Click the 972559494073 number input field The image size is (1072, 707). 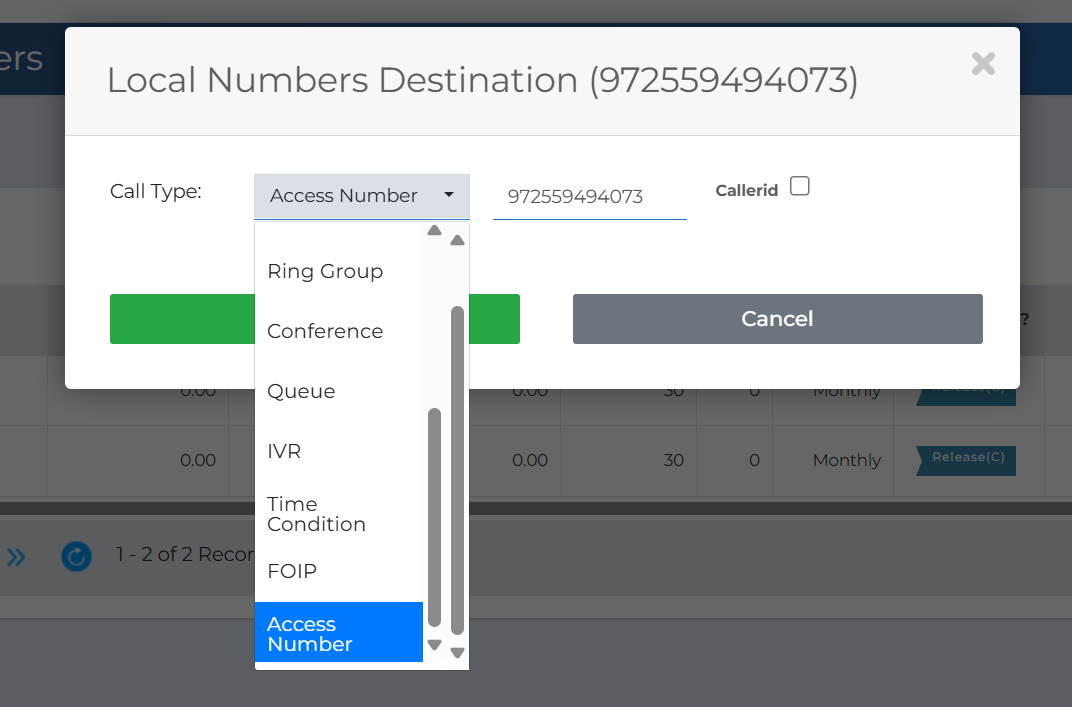tap(589, 197)
